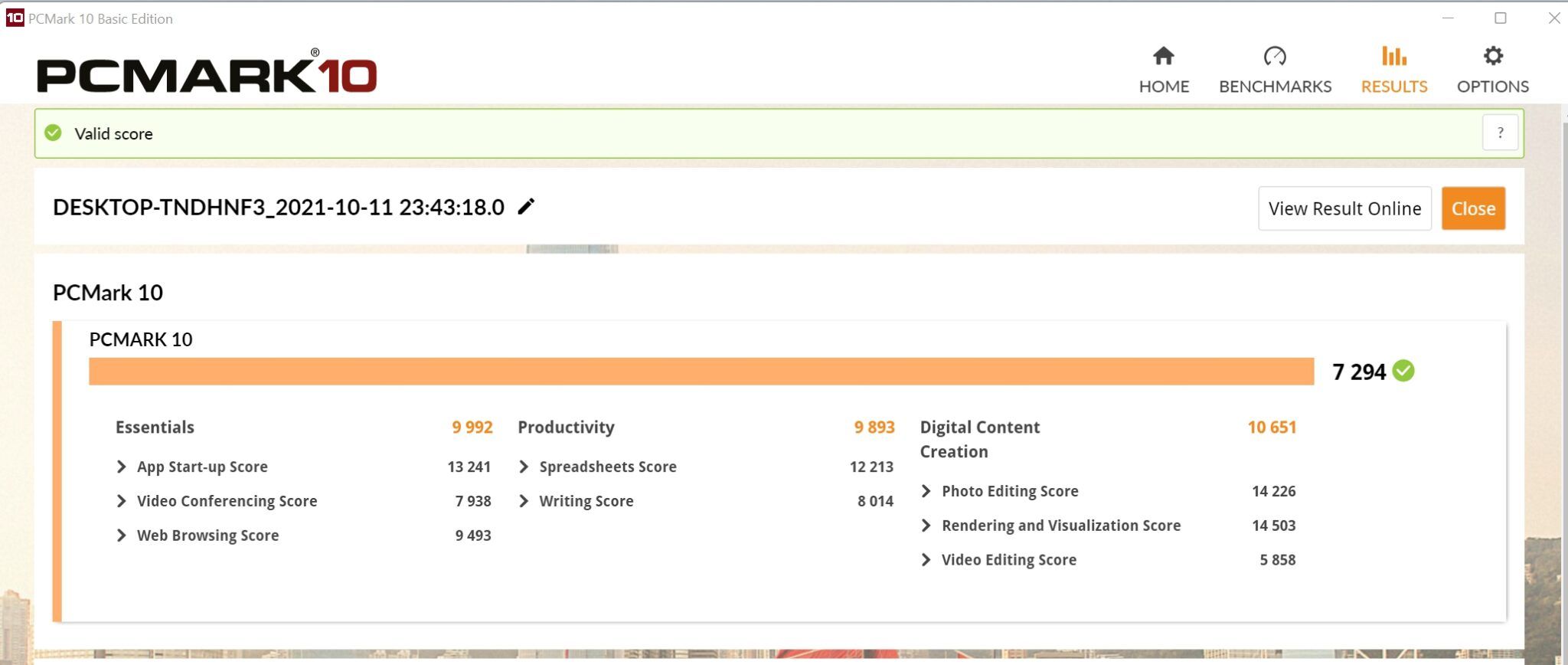Click the Rendering value 14 503
This screenshot has height=665, width=1568.
click(x=1274, y=526)
